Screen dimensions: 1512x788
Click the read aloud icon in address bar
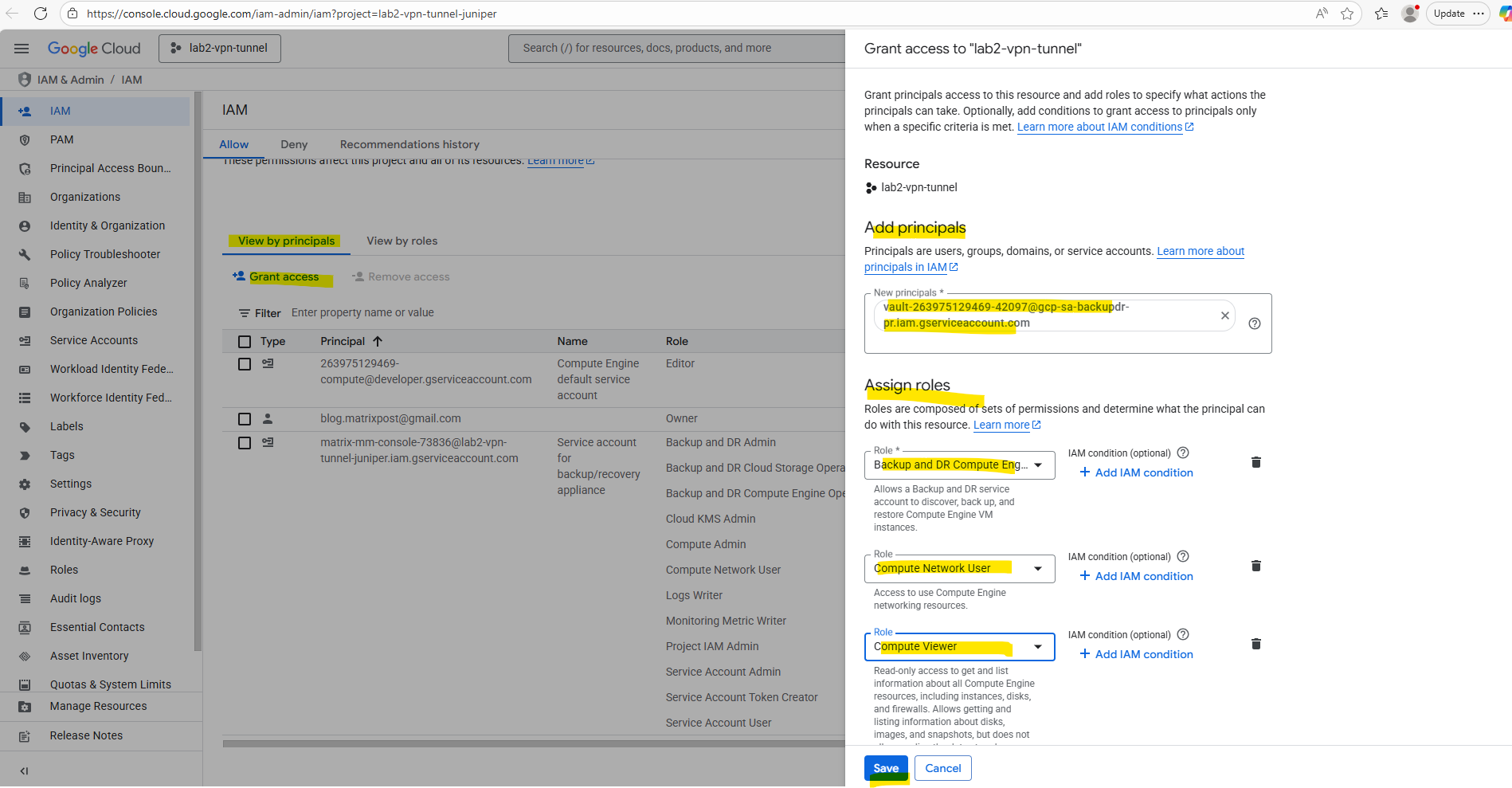(x=1322, y=14)
